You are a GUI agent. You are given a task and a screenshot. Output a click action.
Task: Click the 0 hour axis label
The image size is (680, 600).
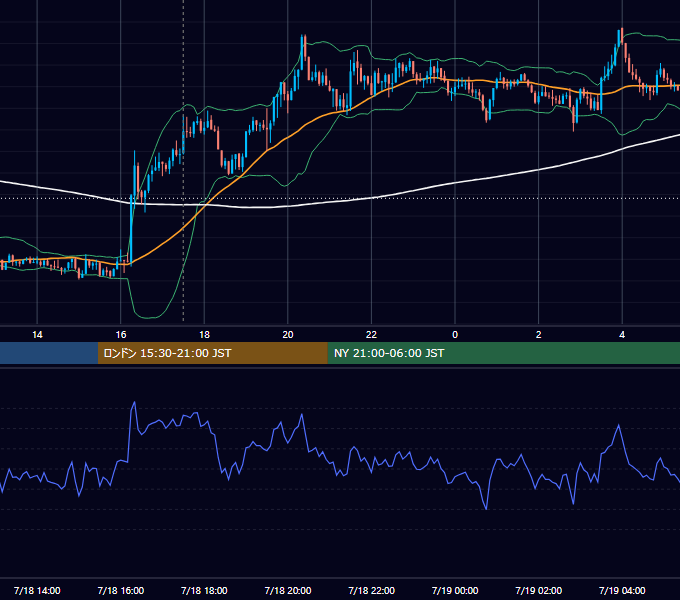click(x=455, y=335)
